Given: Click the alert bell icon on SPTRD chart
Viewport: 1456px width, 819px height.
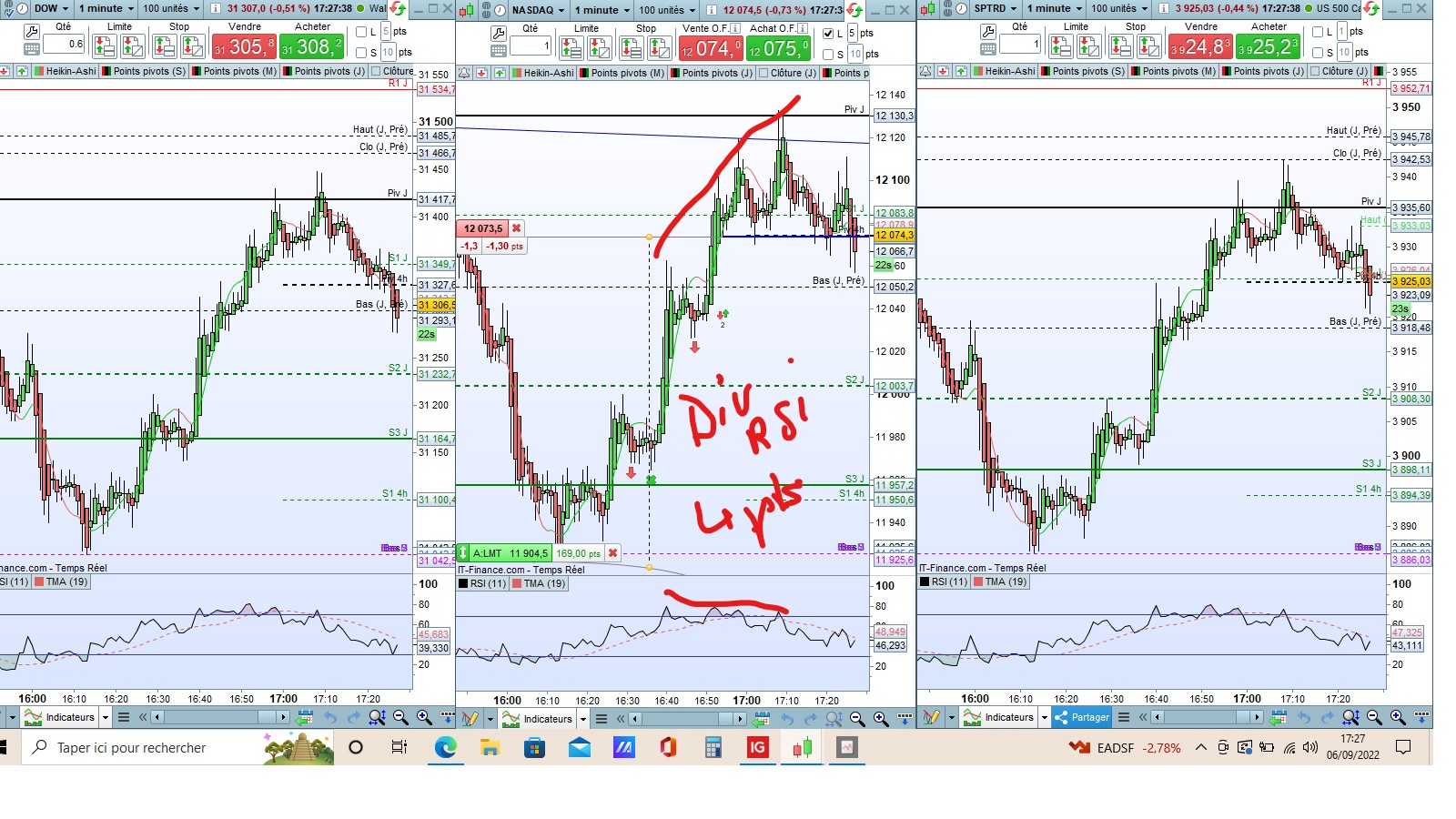Looking at the screenshot, I should pyautogui.click(x=925, y=71).
